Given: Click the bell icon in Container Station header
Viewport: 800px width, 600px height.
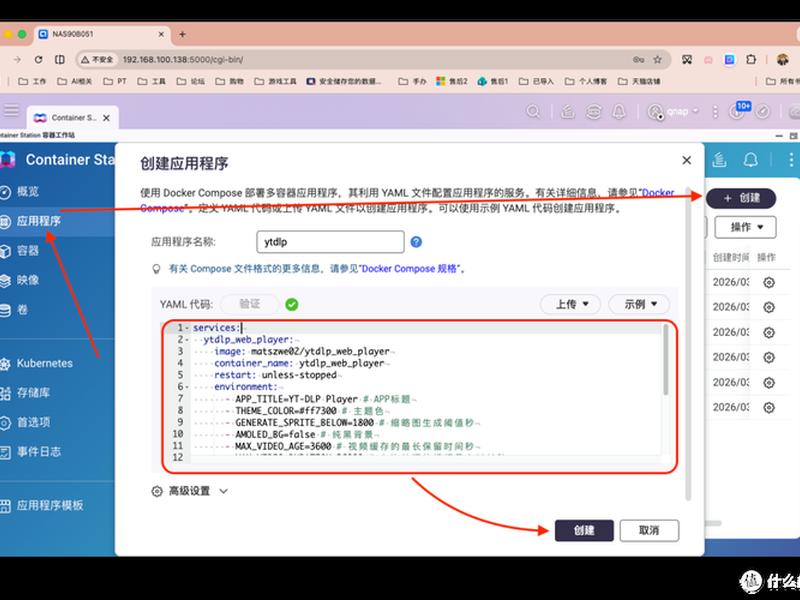Looking at the screenshot, I should point(751,160).
